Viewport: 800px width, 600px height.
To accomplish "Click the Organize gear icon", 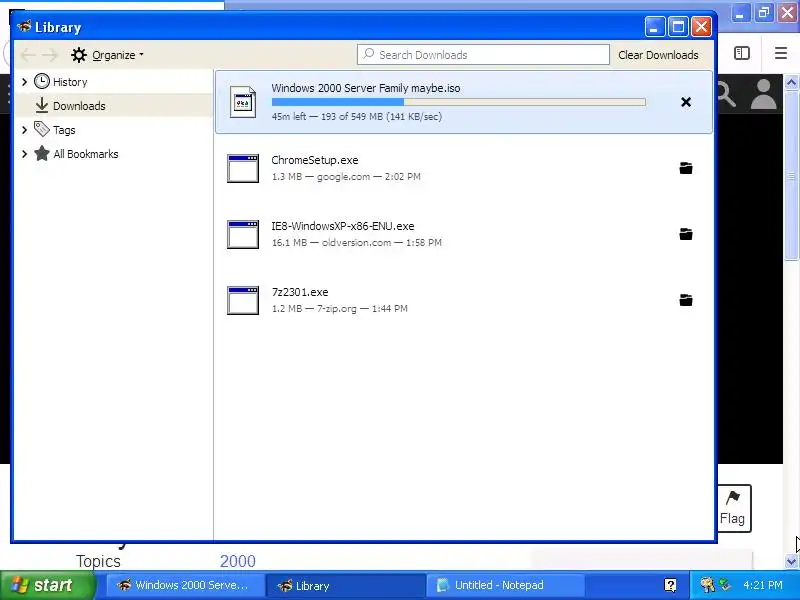I will [79, 55].
